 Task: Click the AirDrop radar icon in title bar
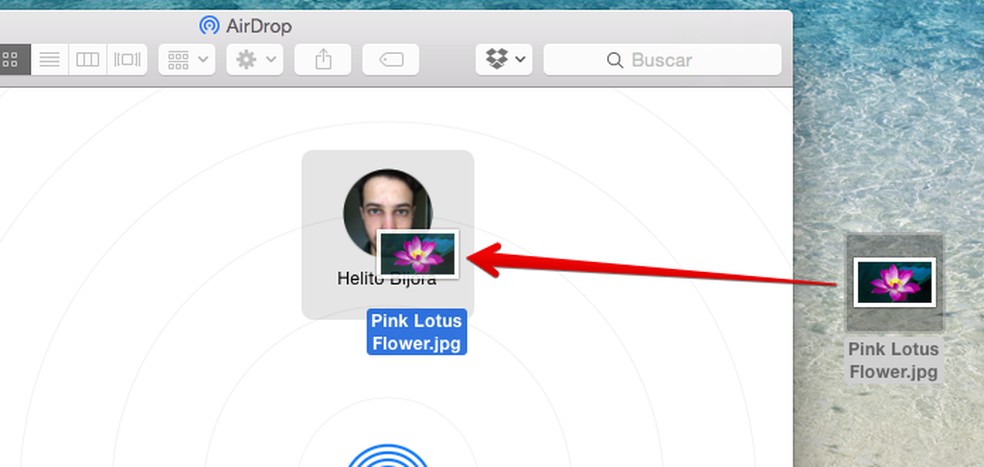[x=209, y=26]
